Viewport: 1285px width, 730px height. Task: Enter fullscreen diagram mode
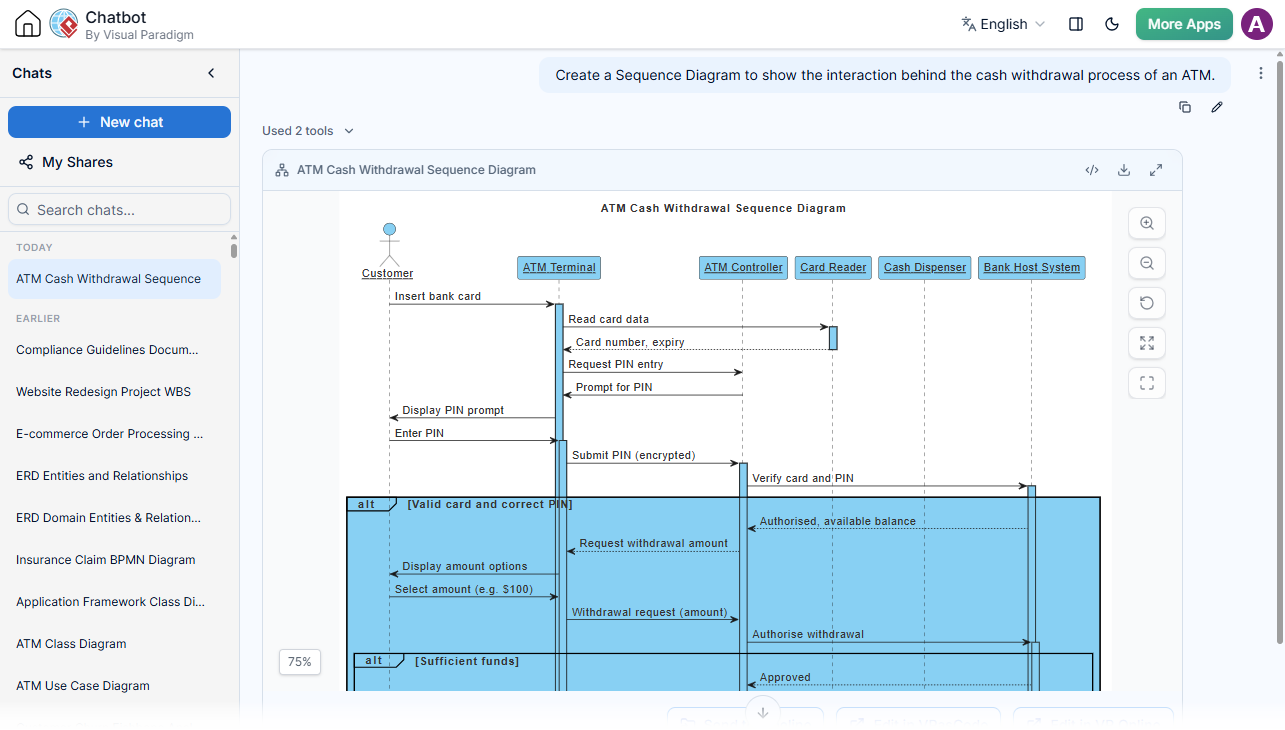(1147, 383)
